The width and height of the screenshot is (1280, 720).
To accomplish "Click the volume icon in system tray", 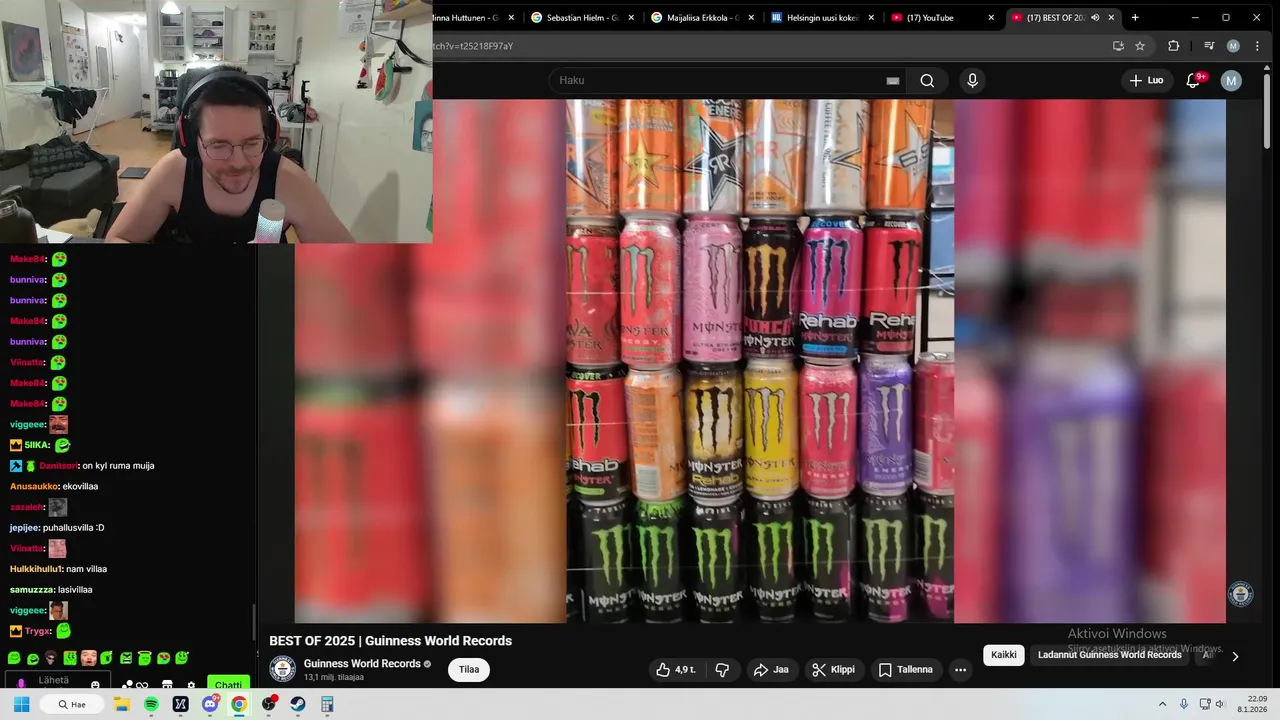I will (x=1220, y=705).
